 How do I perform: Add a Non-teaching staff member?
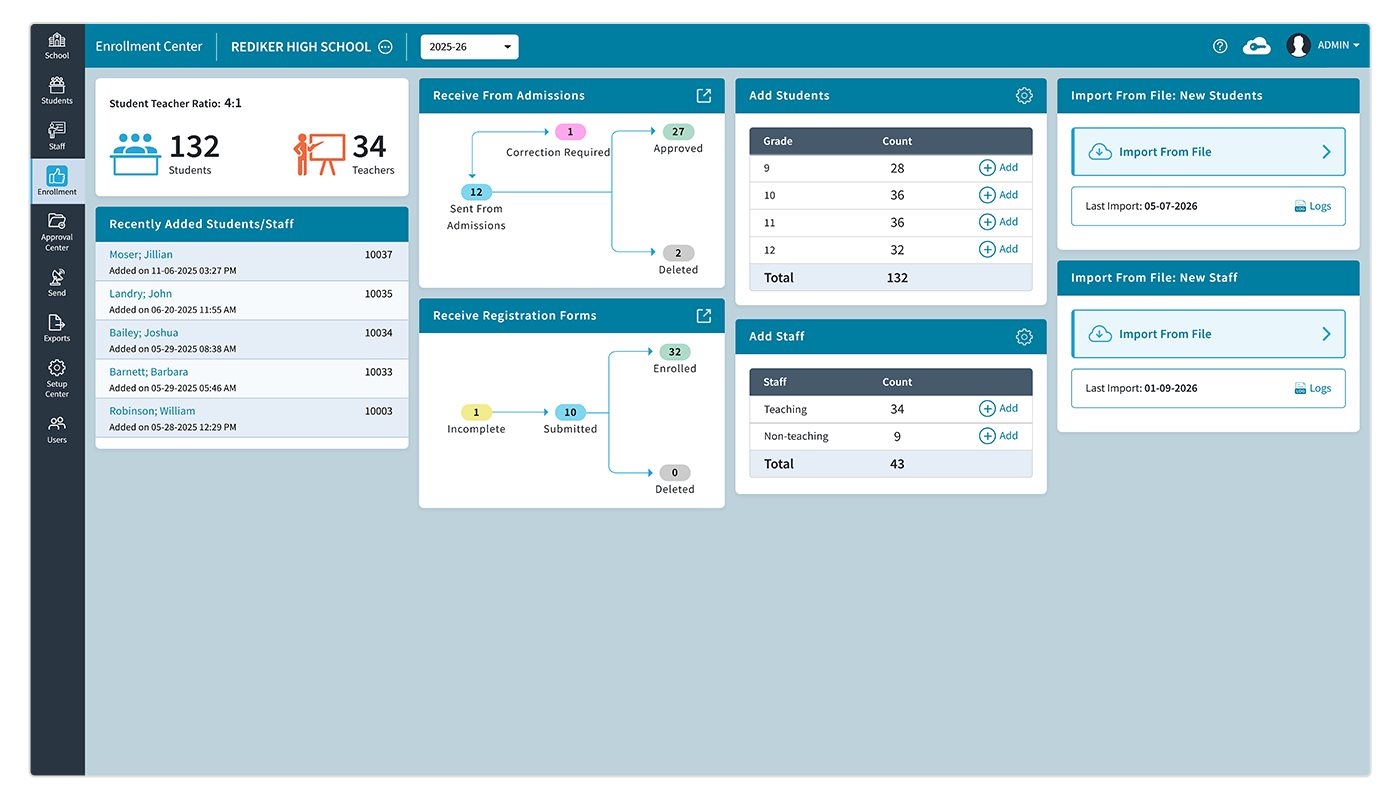point(998,436)
